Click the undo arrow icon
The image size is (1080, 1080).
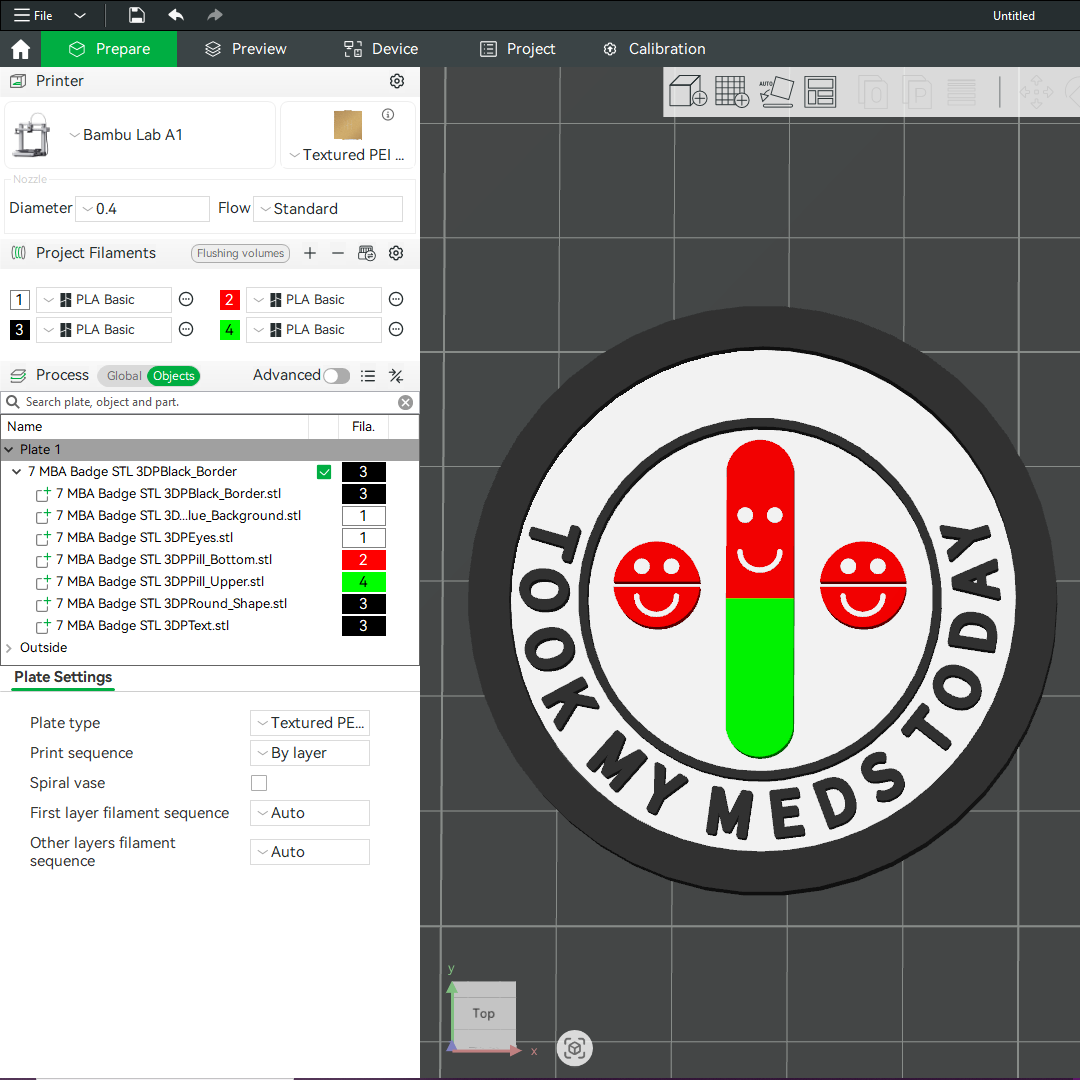tap(176, 15)
